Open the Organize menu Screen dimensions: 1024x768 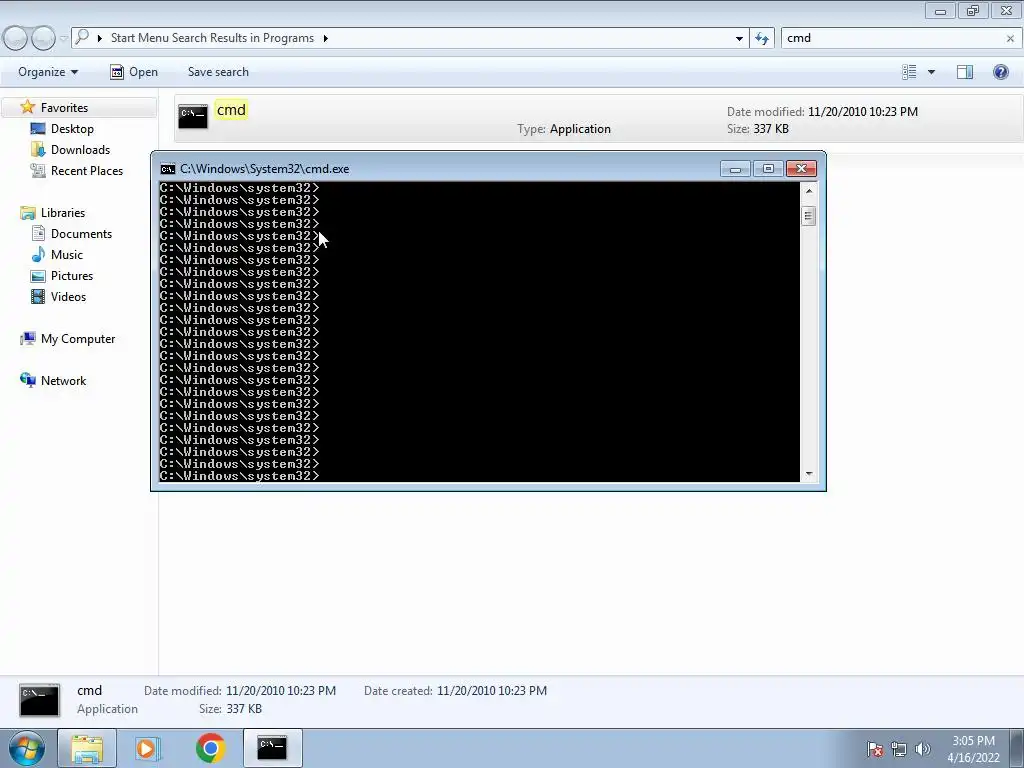pos(48,72)
